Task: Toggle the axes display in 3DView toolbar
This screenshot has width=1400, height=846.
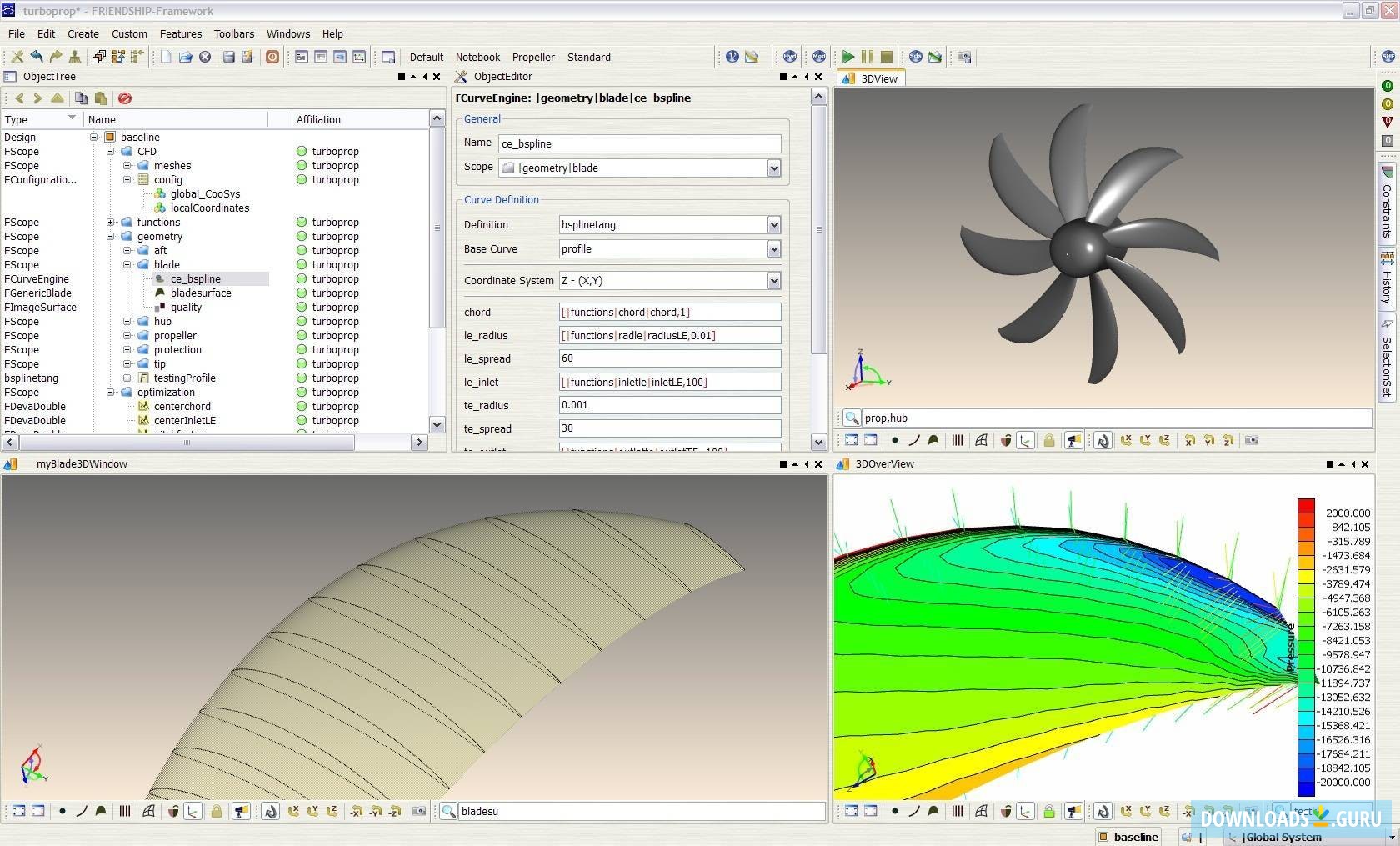Action: pyautogui.click(x=1025, y=440)
